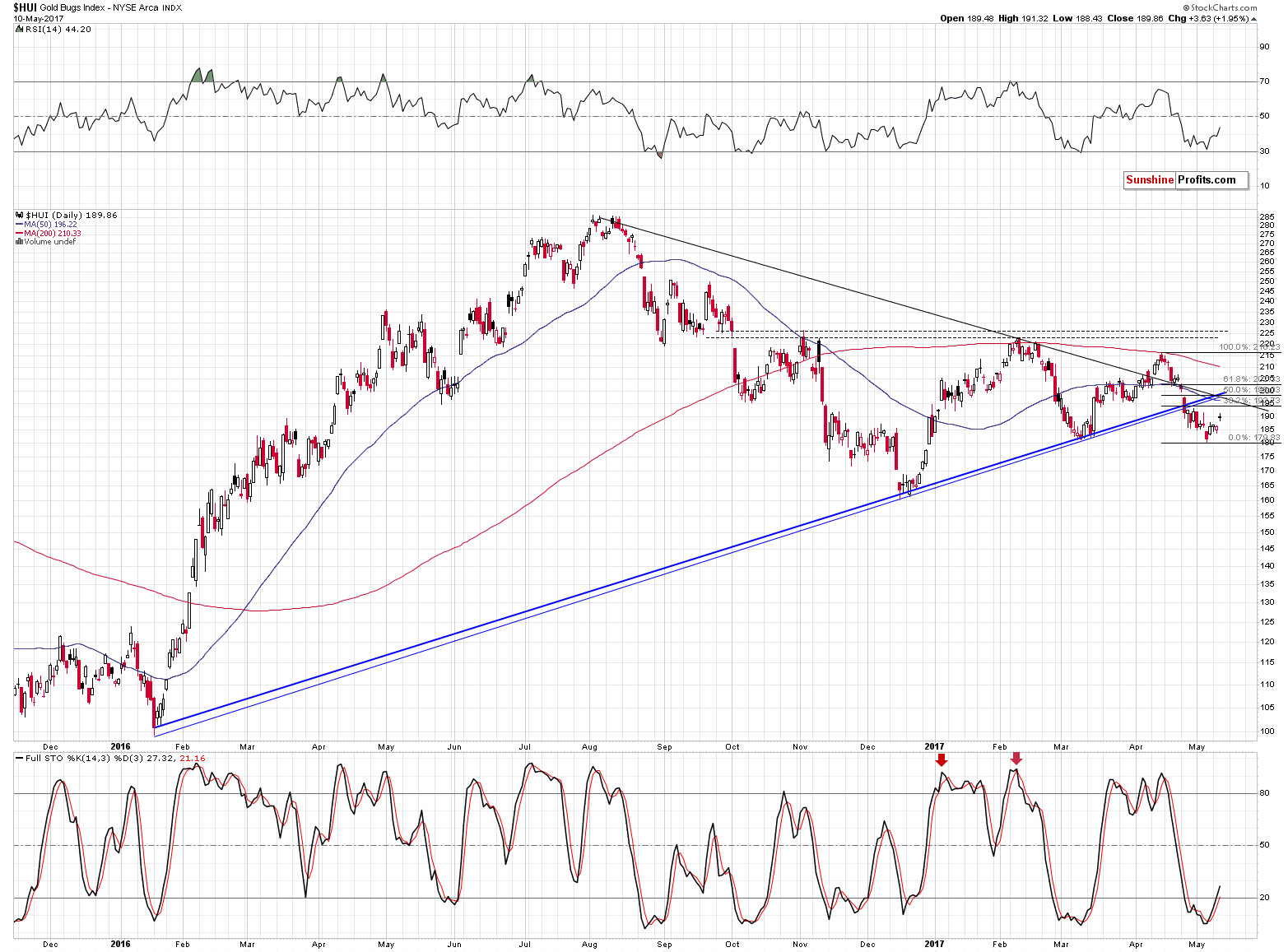The height and width of the screenshot is (952, 1288).
Task: Click the 70 level on the RSI axis
Action: (1265, 81)
